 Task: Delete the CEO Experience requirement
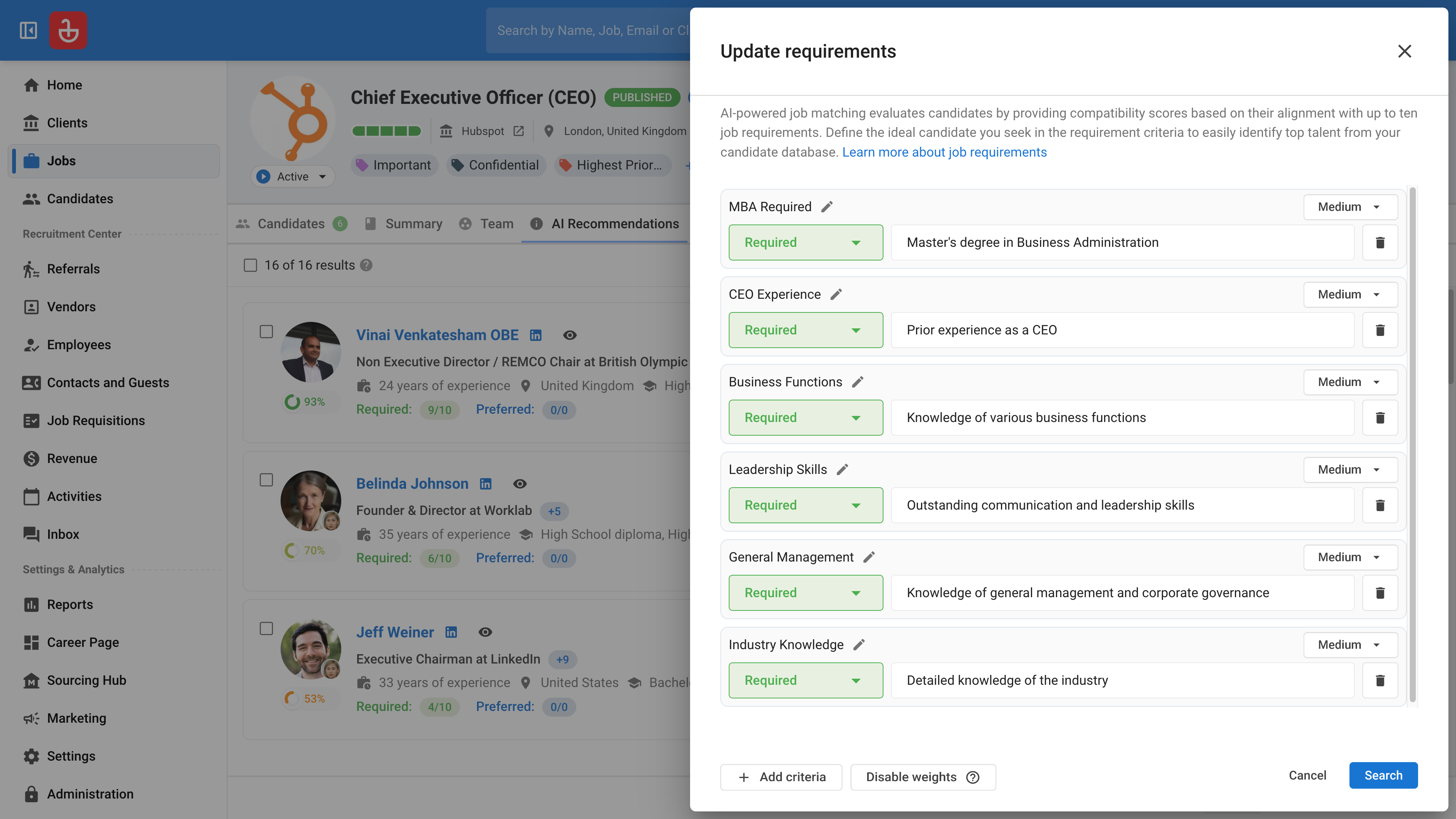1380,330
